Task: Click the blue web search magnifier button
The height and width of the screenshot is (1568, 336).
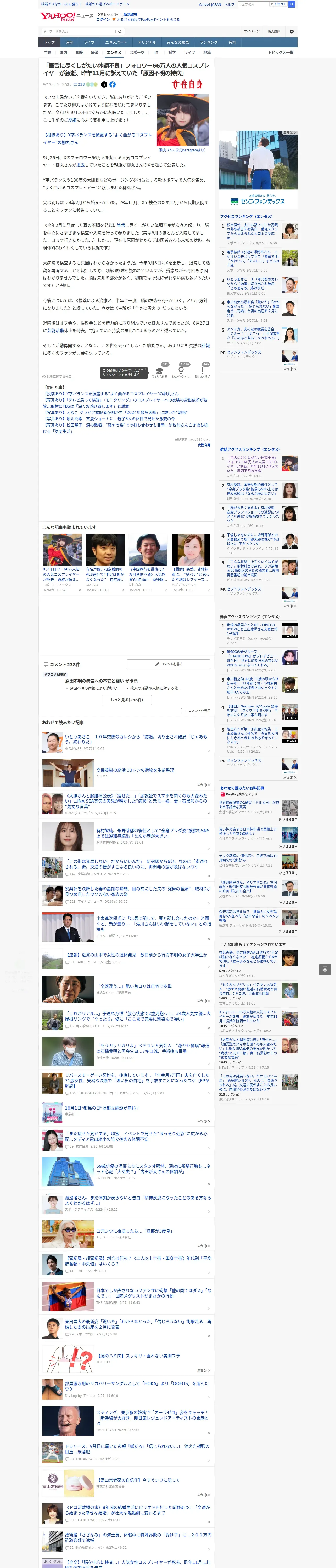Action: tap(292, 4)
